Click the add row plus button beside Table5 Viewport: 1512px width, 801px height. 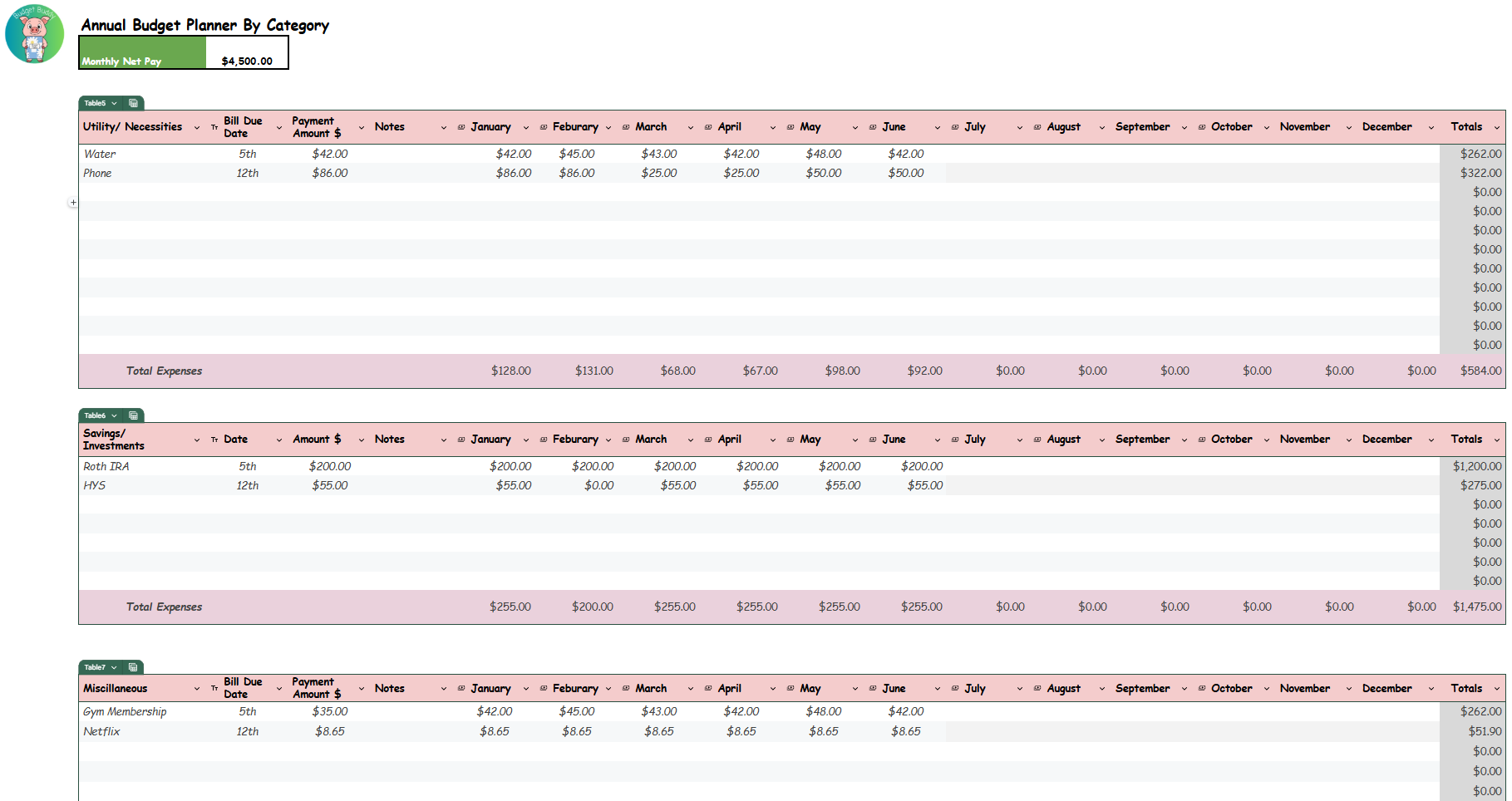tap(73, 202)
